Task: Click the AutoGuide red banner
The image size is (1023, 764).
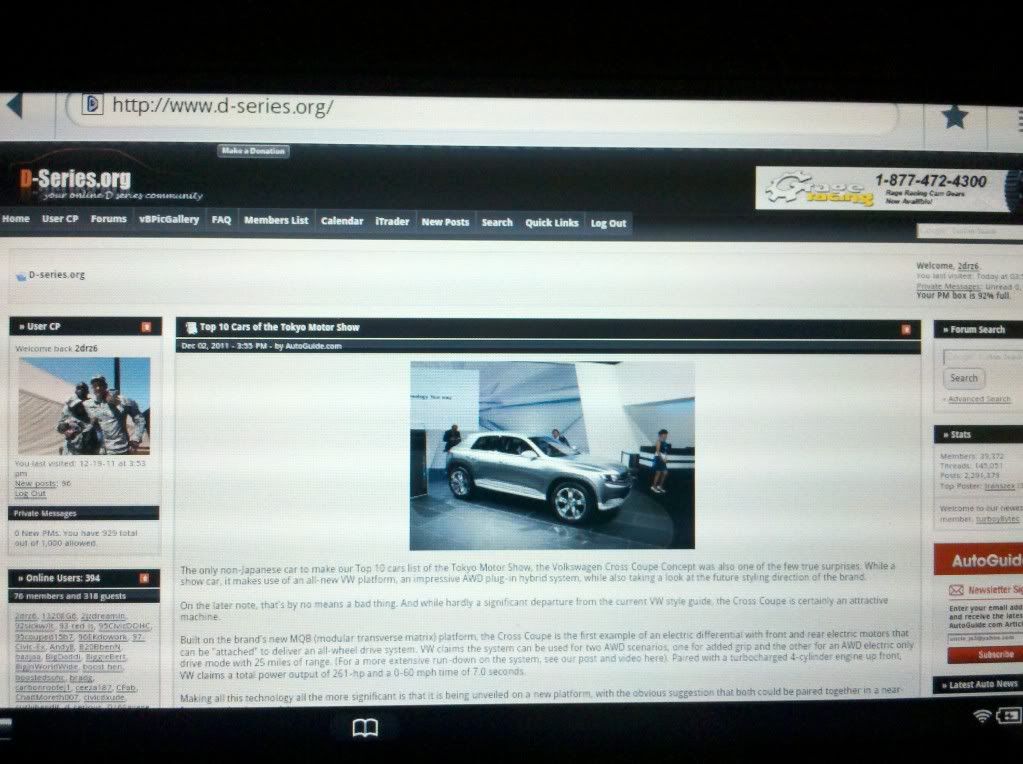Action: [979, 560]
